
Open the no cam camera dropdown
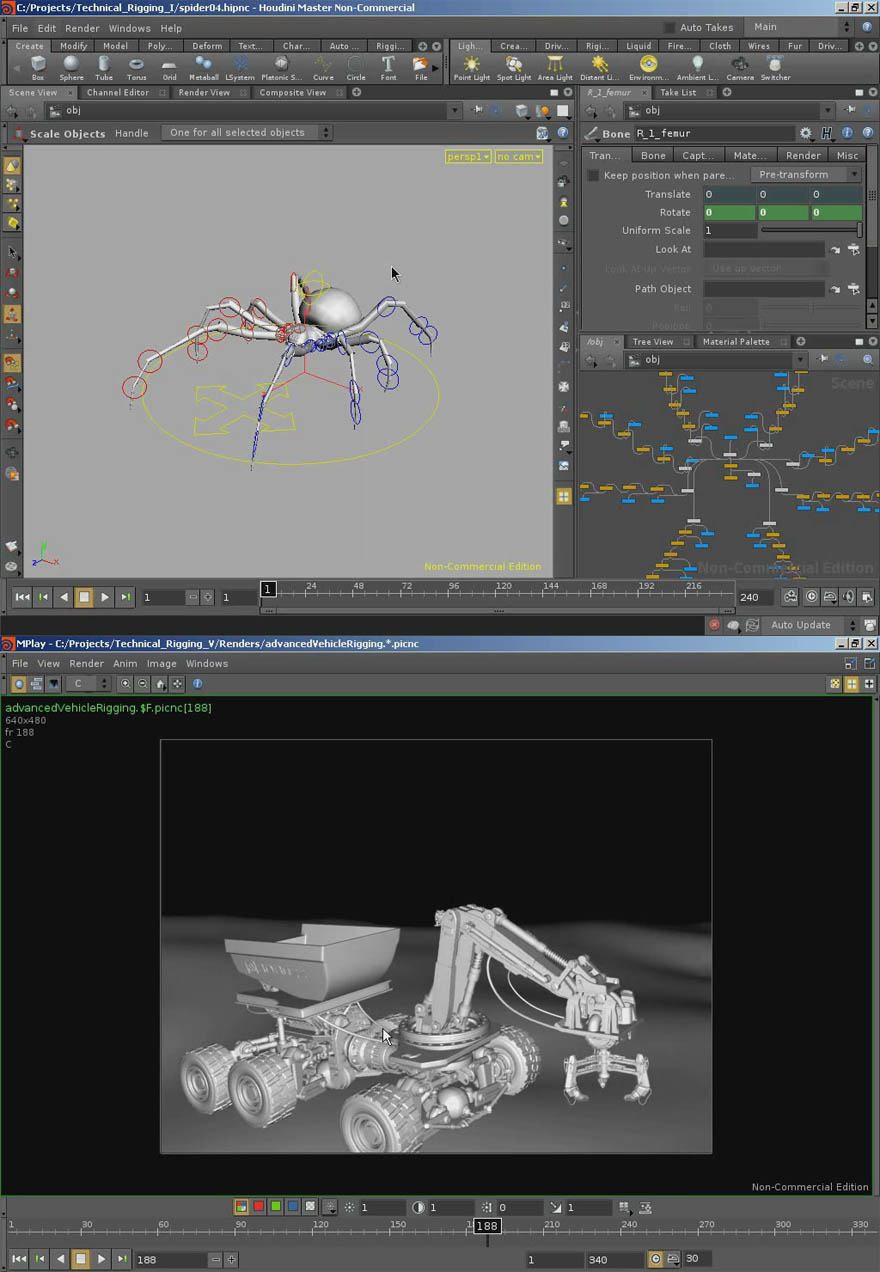click(x=519, y=157)
